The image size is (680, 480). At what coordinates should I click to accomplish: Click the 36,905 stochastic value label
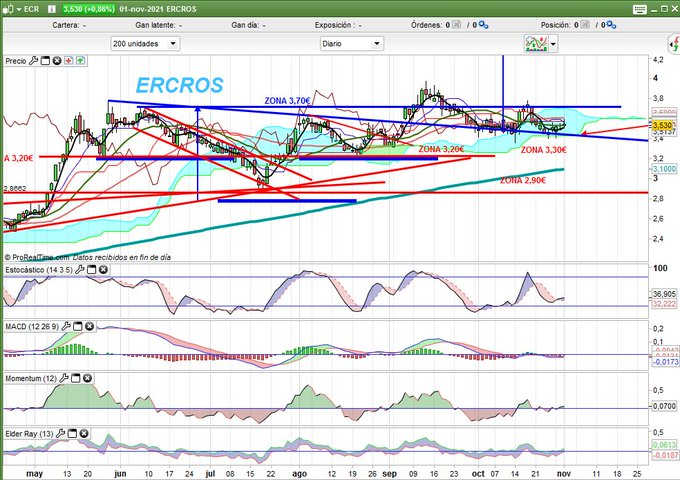(x=664, y=294)
